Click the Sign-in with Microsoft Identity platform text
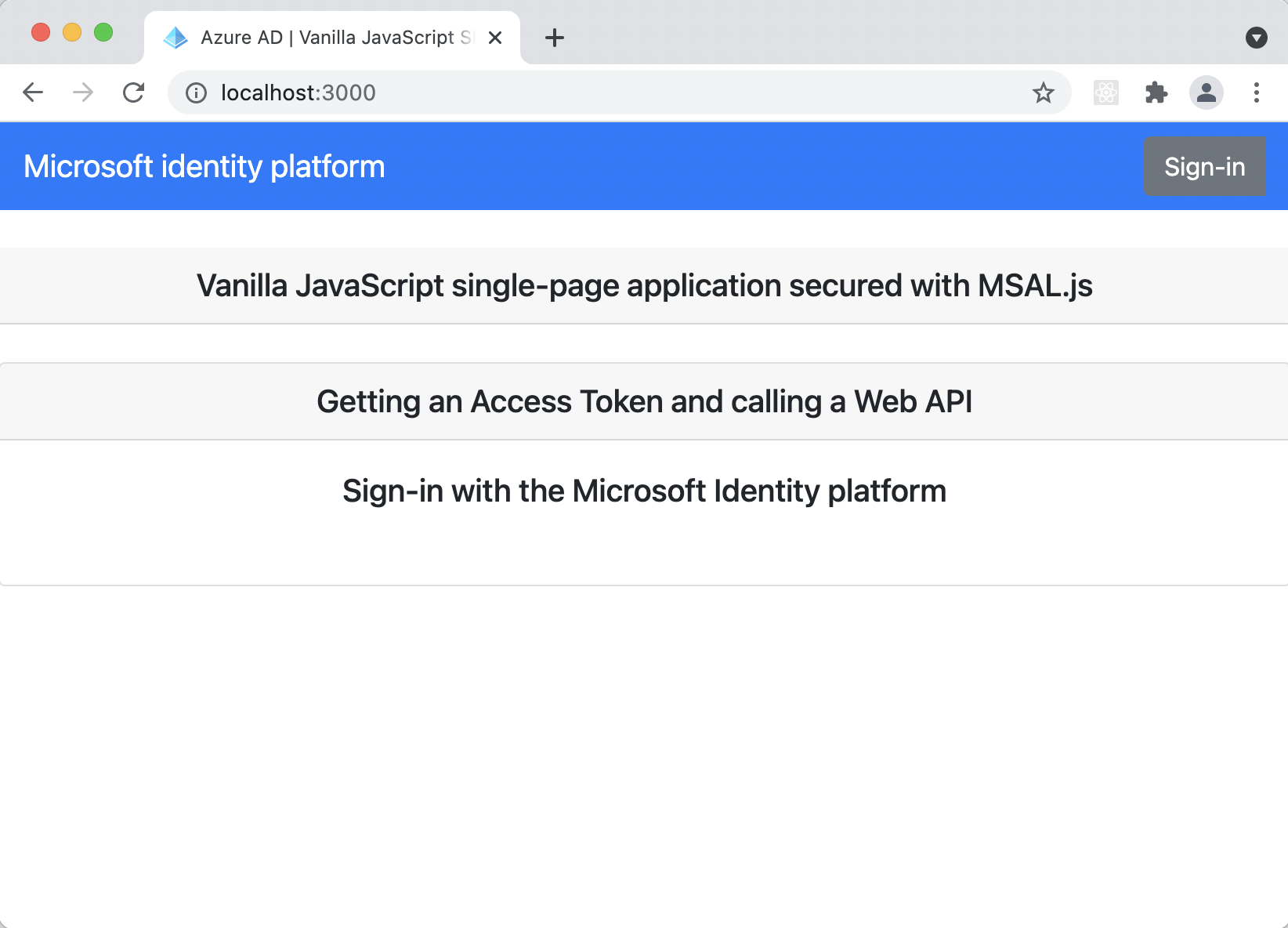This screenshot has width=1288, height=928. (x=644, y=491)
